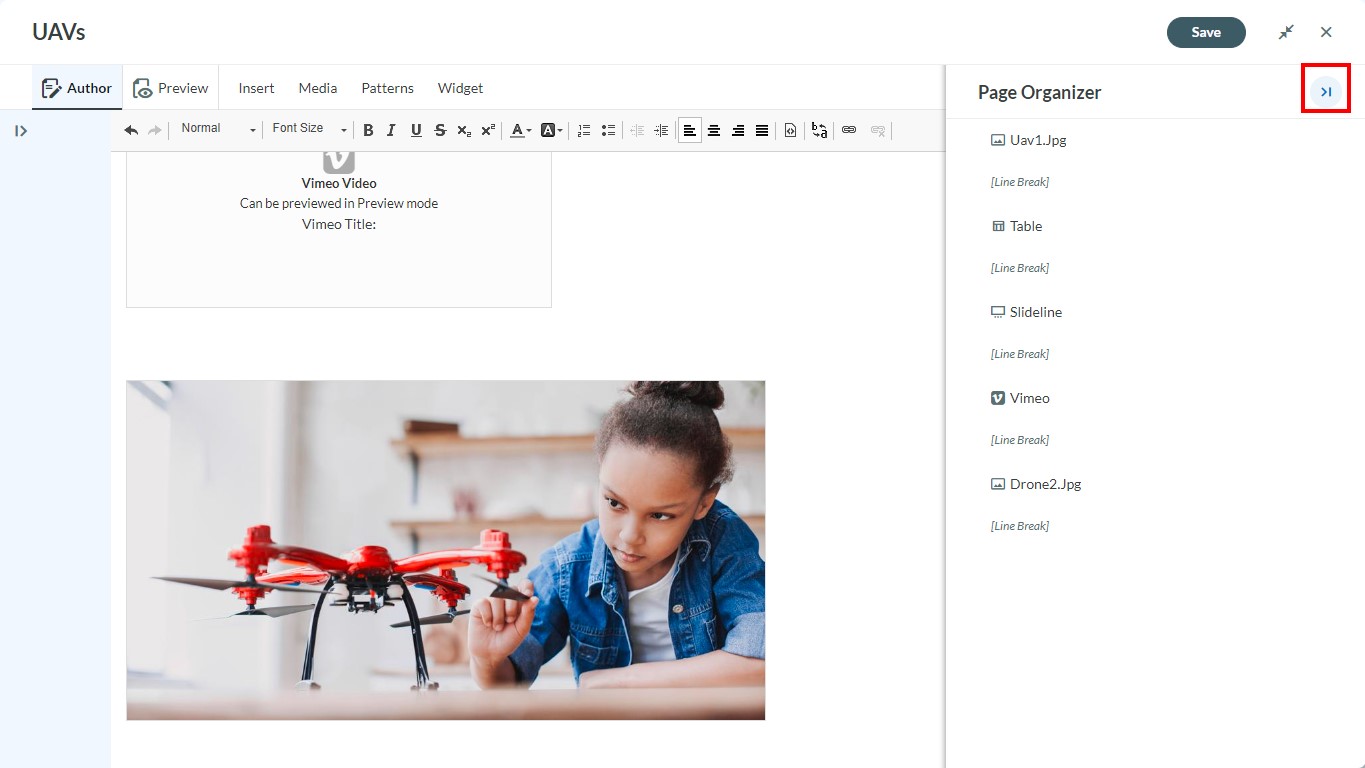The height and width of the screenshot is (768, 1365).
Task: Click the Insert Link icon
Action: [x=849, y=130]
